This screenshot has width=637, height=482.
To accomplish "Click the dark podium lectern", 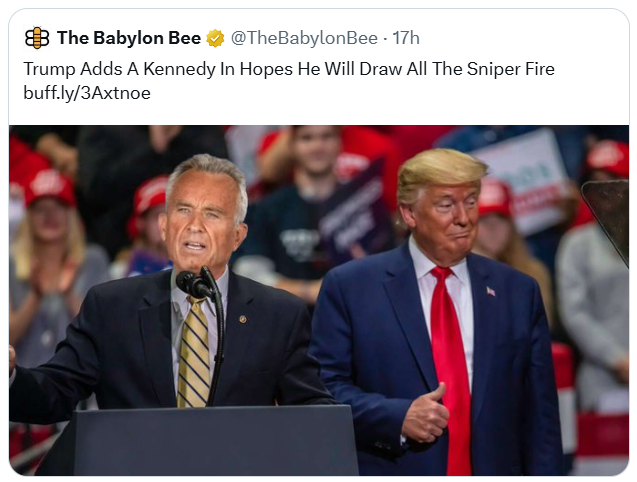I will (215, 440).
